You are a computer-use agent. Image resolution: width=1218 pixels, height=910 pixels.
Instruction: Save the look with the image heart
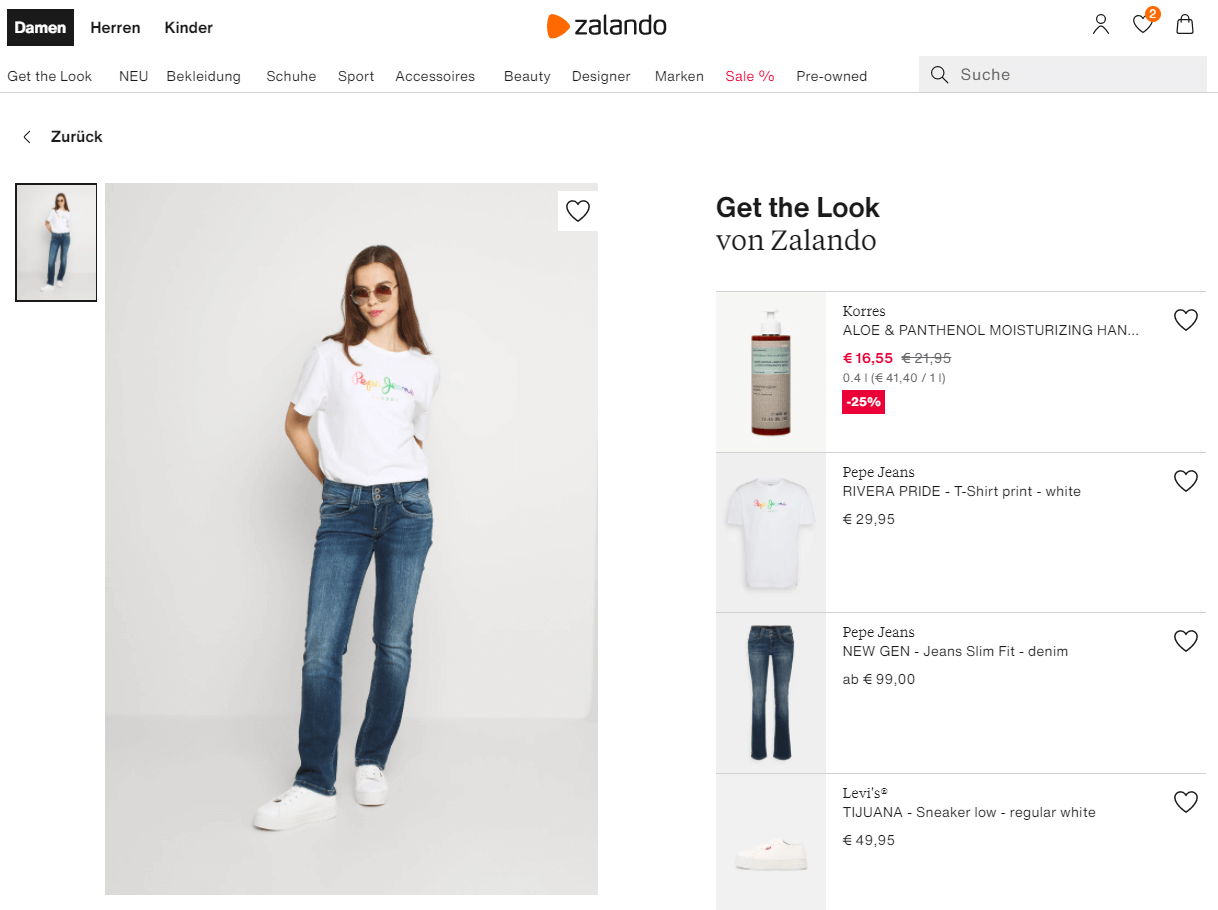click(578, 211)
